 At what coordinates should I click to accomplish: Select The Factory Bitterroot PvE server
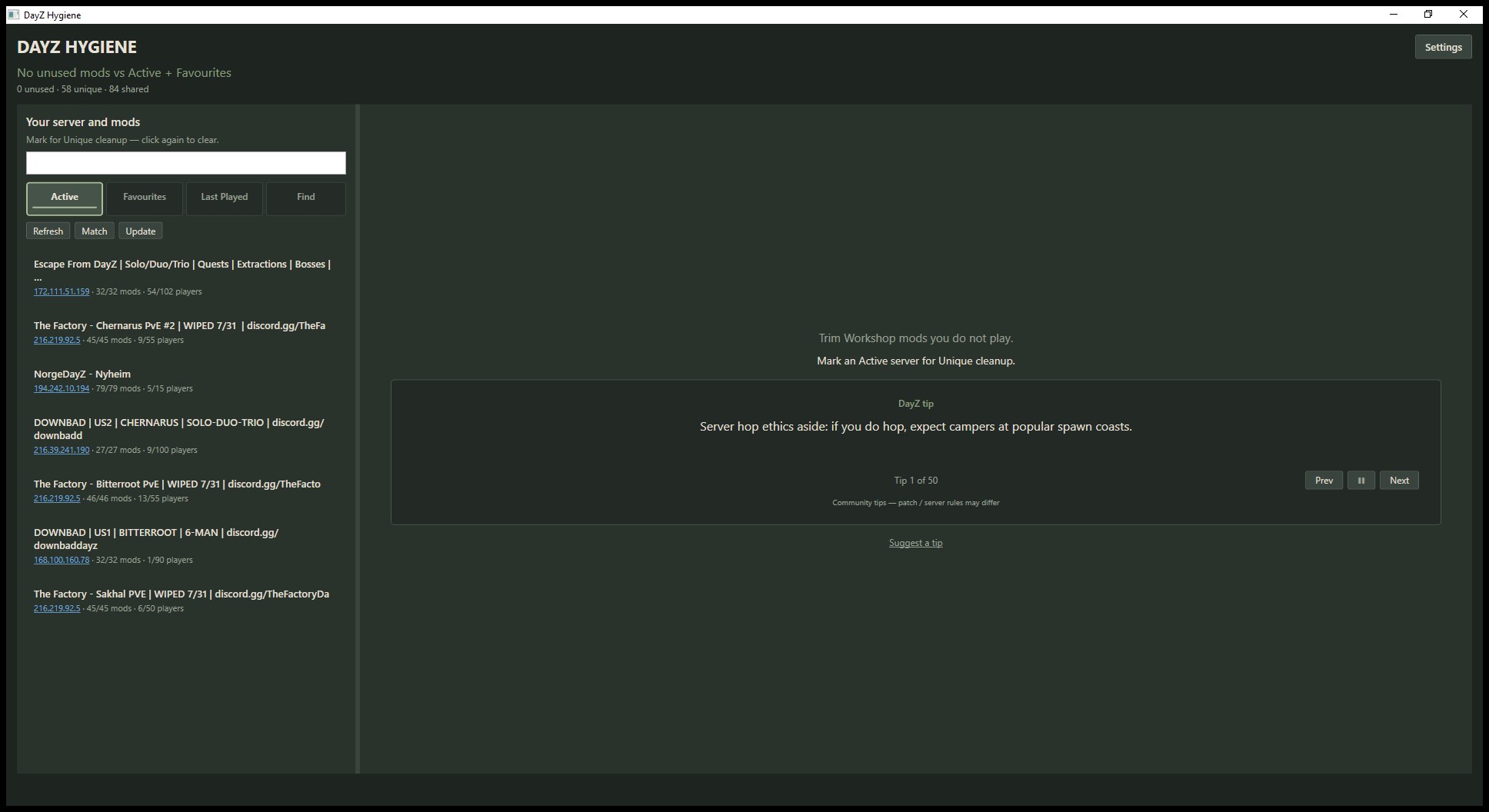[186, 491]
